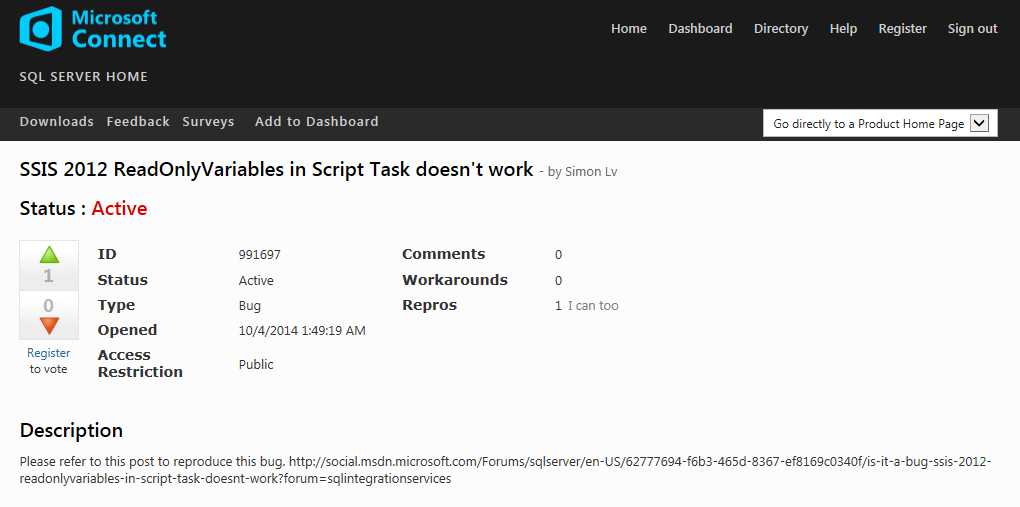Click Register to vote link
Image resolution: width=1020 pixels, height=507 pixels.
(48, 353)
